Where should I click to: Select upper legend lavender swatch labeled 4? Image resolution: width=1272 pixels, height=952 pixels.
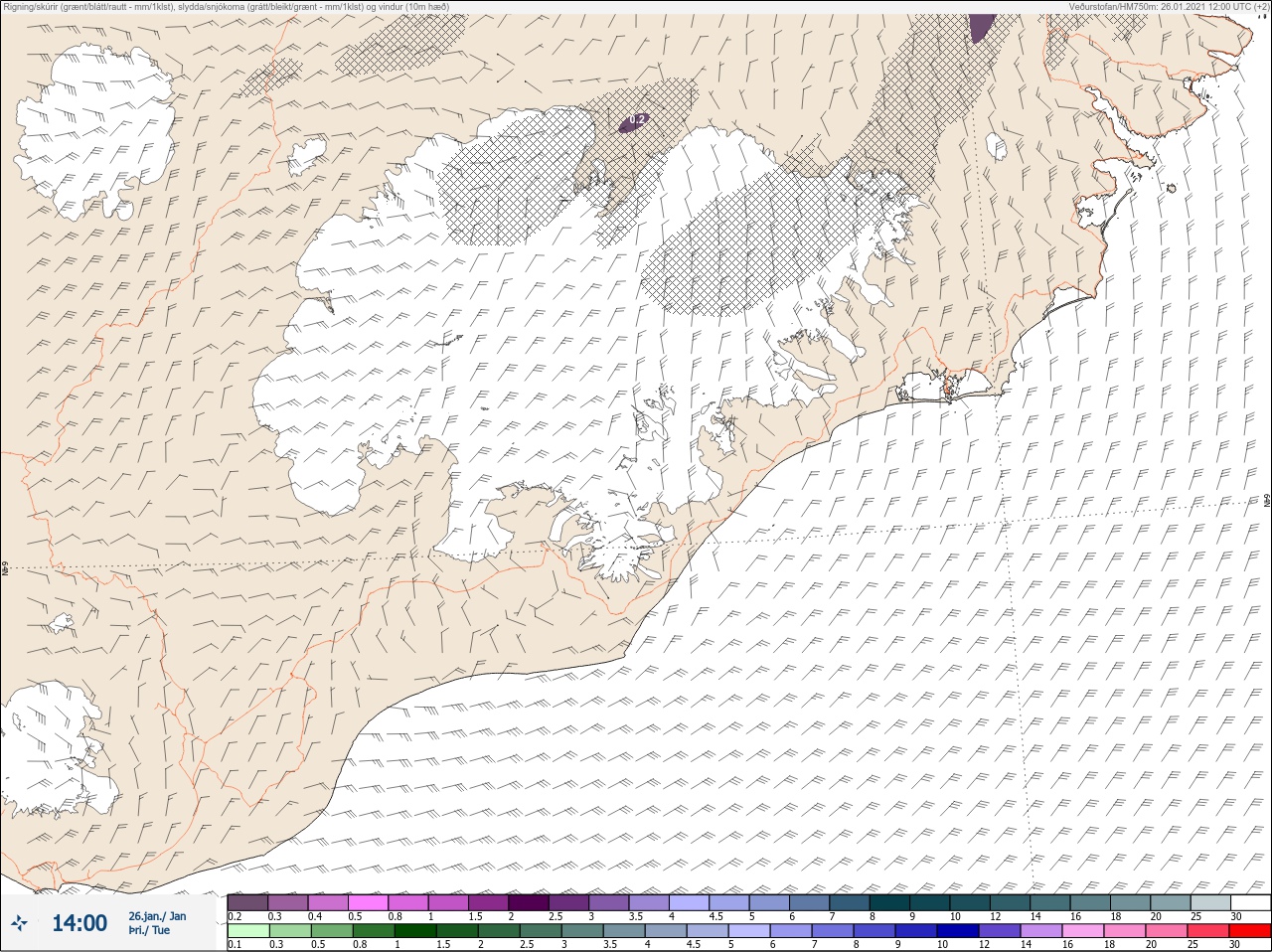[689, 902]
